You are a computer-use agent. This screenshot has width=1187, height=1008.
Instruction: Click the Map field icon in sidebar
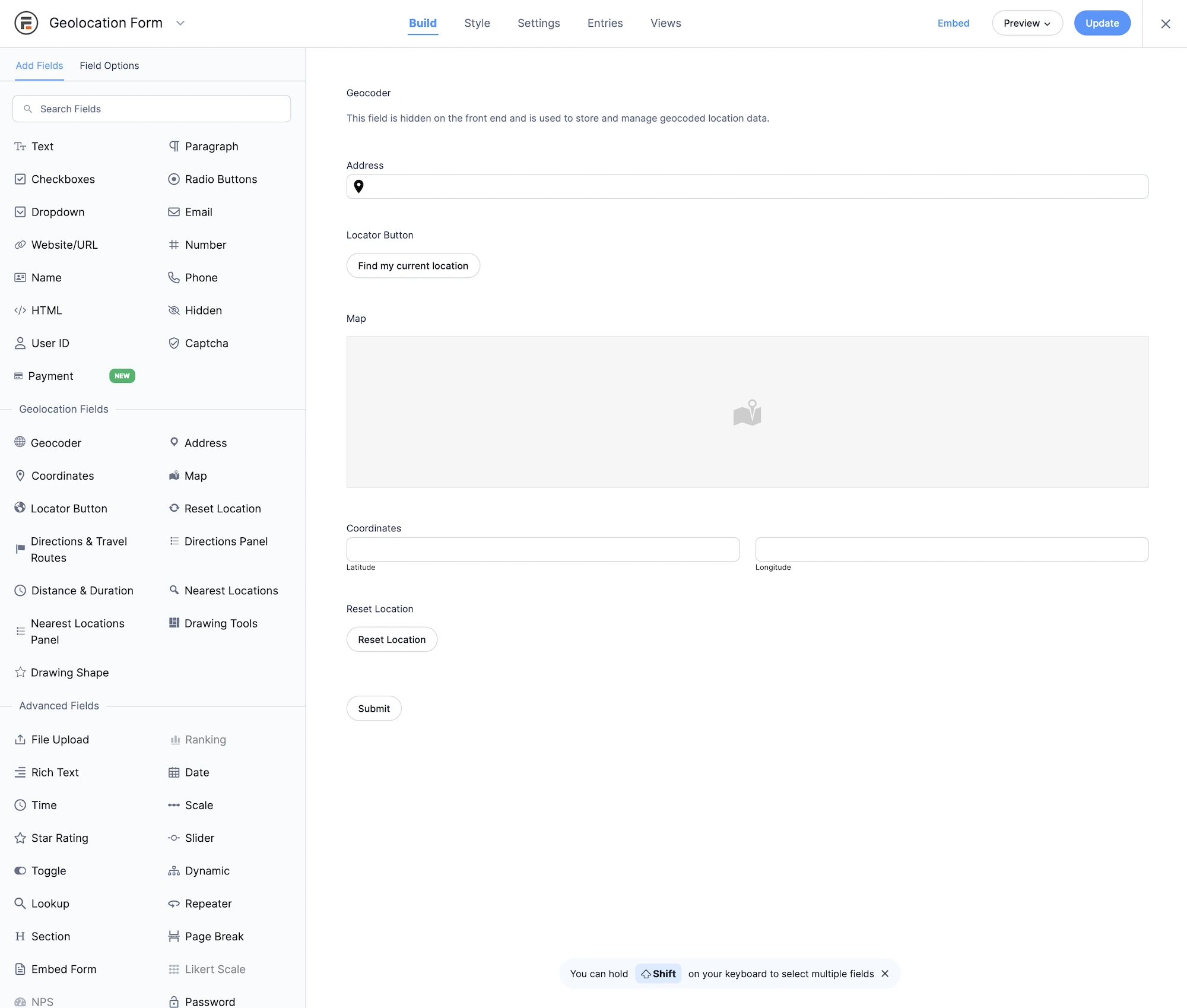pyautogui.click(x=174, y=476)
